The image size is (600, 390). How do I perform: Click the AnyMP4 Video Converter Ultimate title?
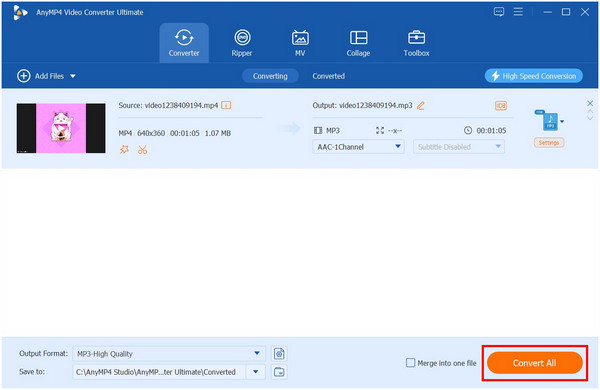point(90,12)
